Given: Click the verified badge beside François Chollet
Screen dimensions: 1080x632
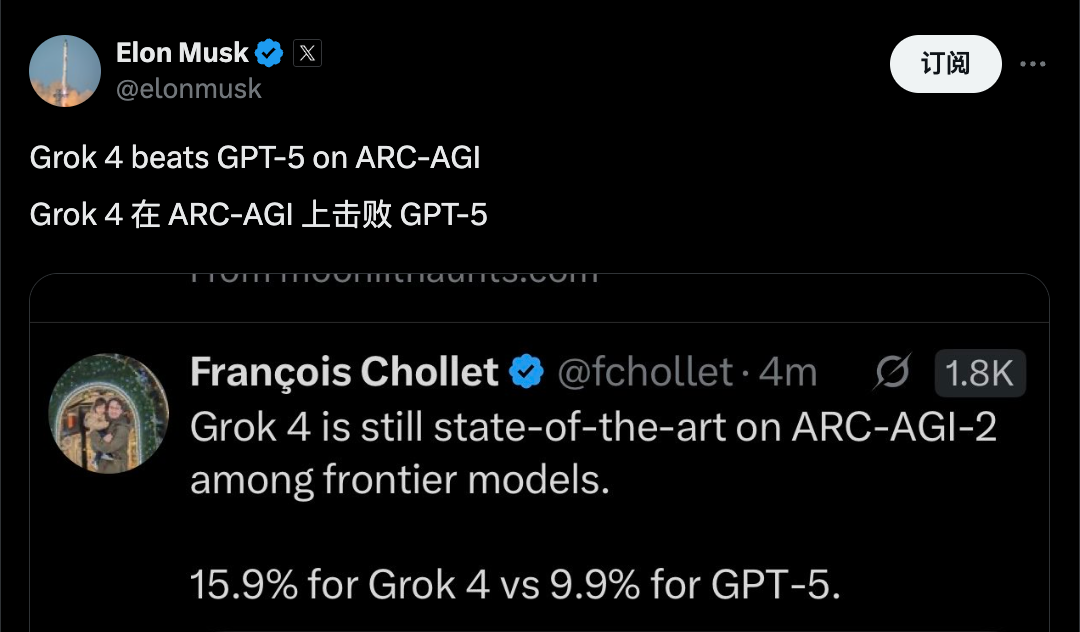Looking at the screenshot, I should tap(527, 372).
